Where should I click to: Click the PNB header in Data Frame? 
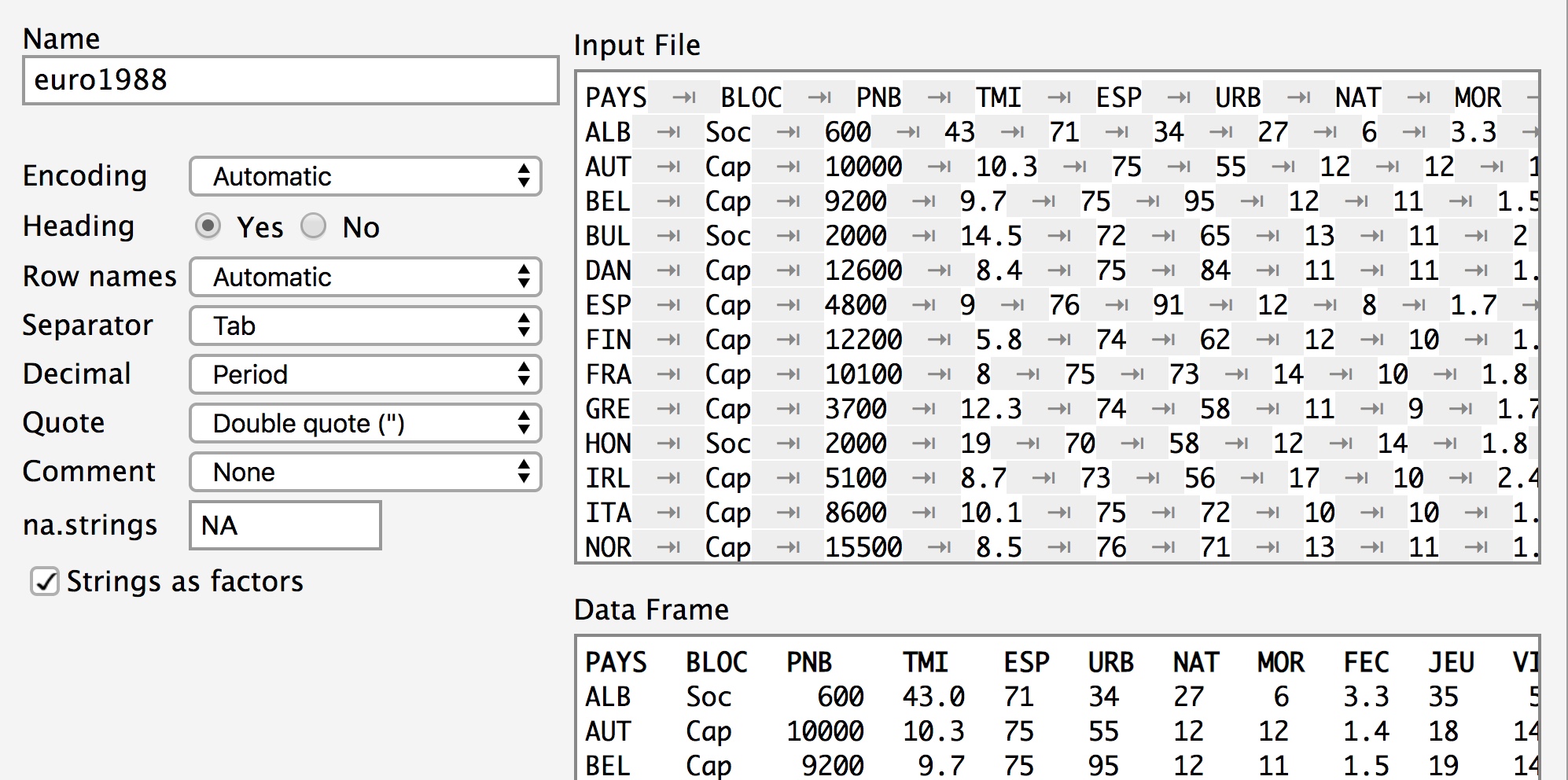809,663
